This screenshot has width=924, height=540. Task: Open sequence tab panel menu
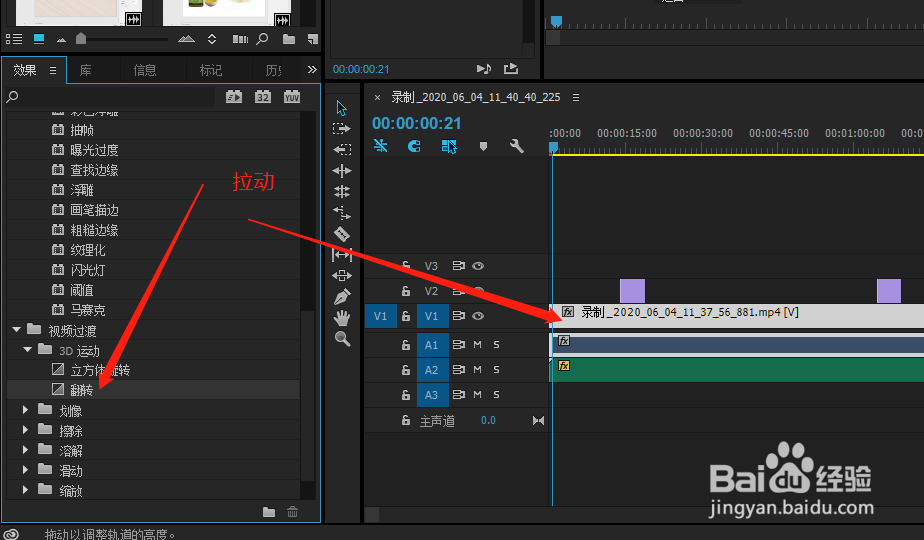[576, 97]
